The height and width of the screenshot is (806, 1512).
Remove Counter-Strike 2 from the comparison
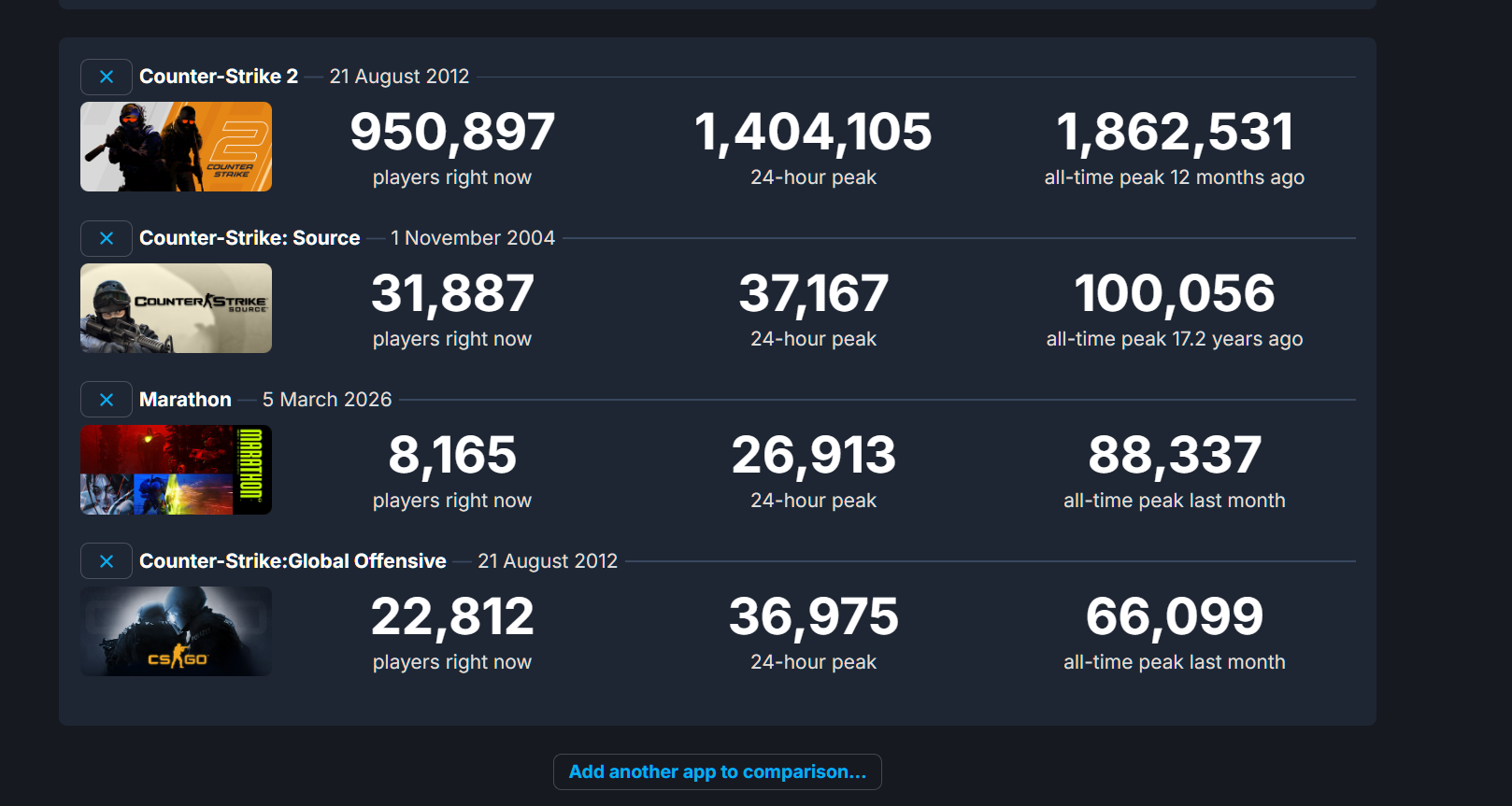pos(107,77)
